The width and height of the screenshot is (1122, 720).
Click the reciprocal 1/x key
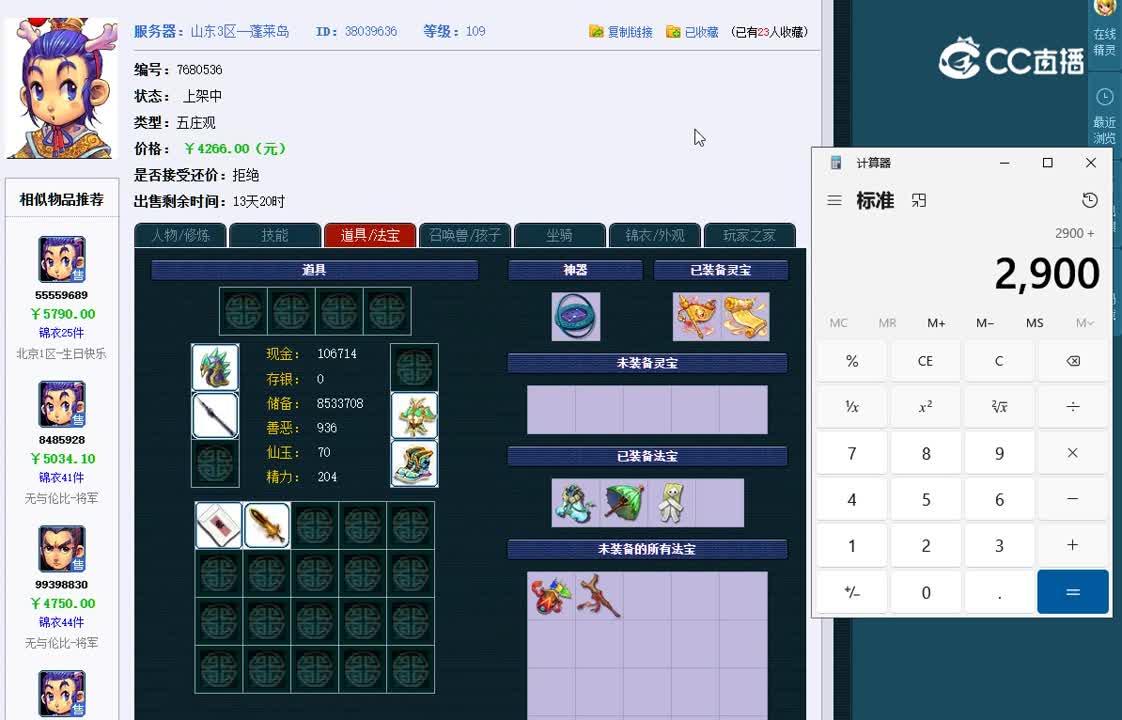coord(852,407)
